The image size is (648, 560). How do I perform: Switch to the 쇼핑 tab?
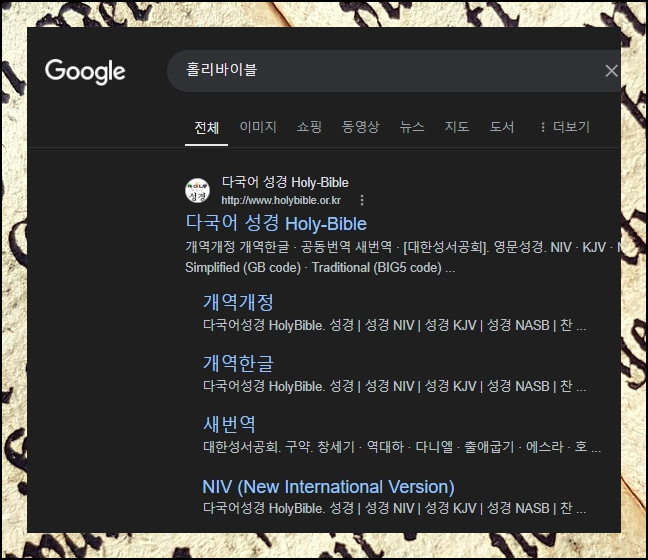tap(309, 126)
